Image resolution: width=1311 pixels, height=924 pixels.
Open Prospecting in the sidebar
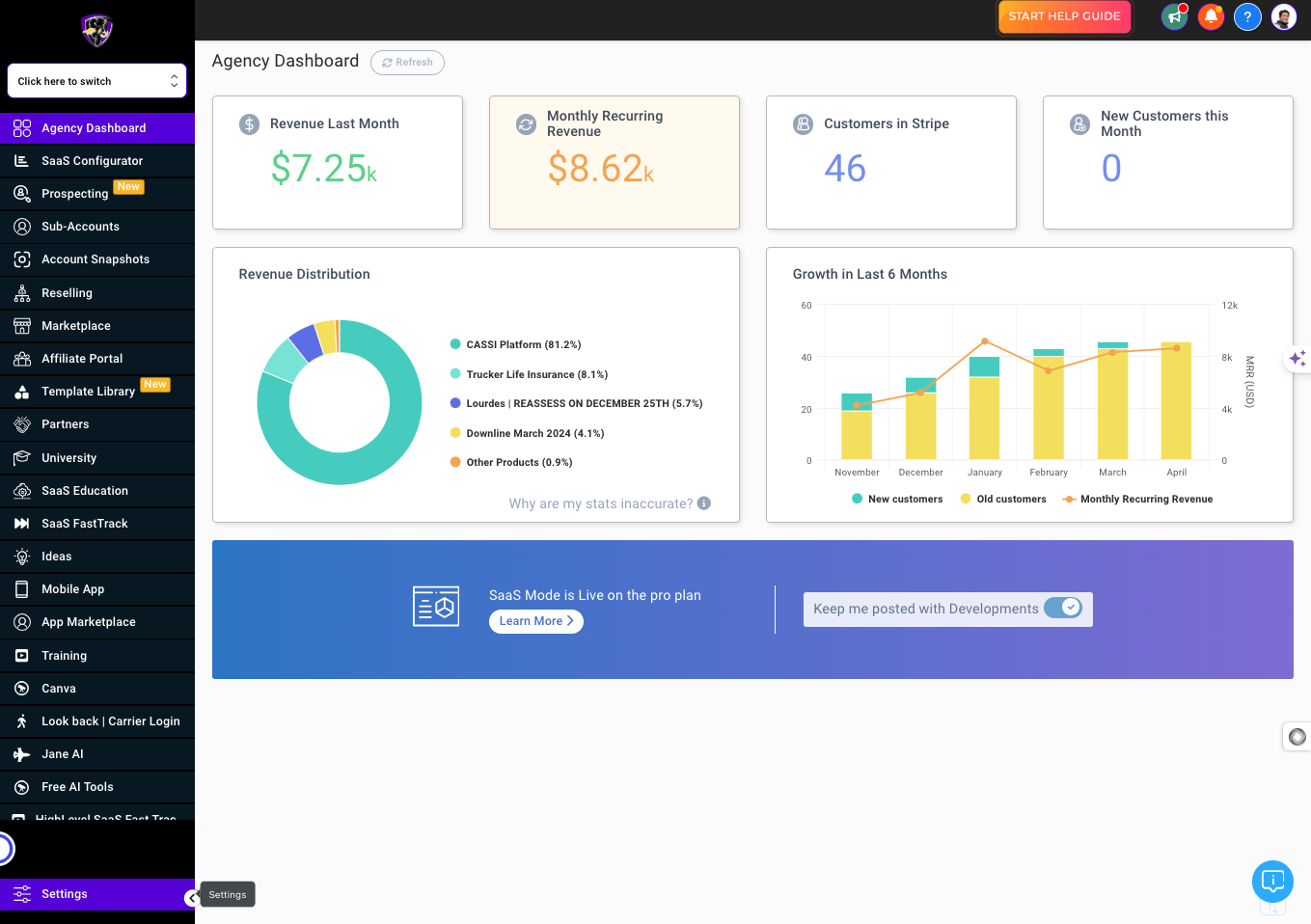pyautogui.click(x=97, y=194)
